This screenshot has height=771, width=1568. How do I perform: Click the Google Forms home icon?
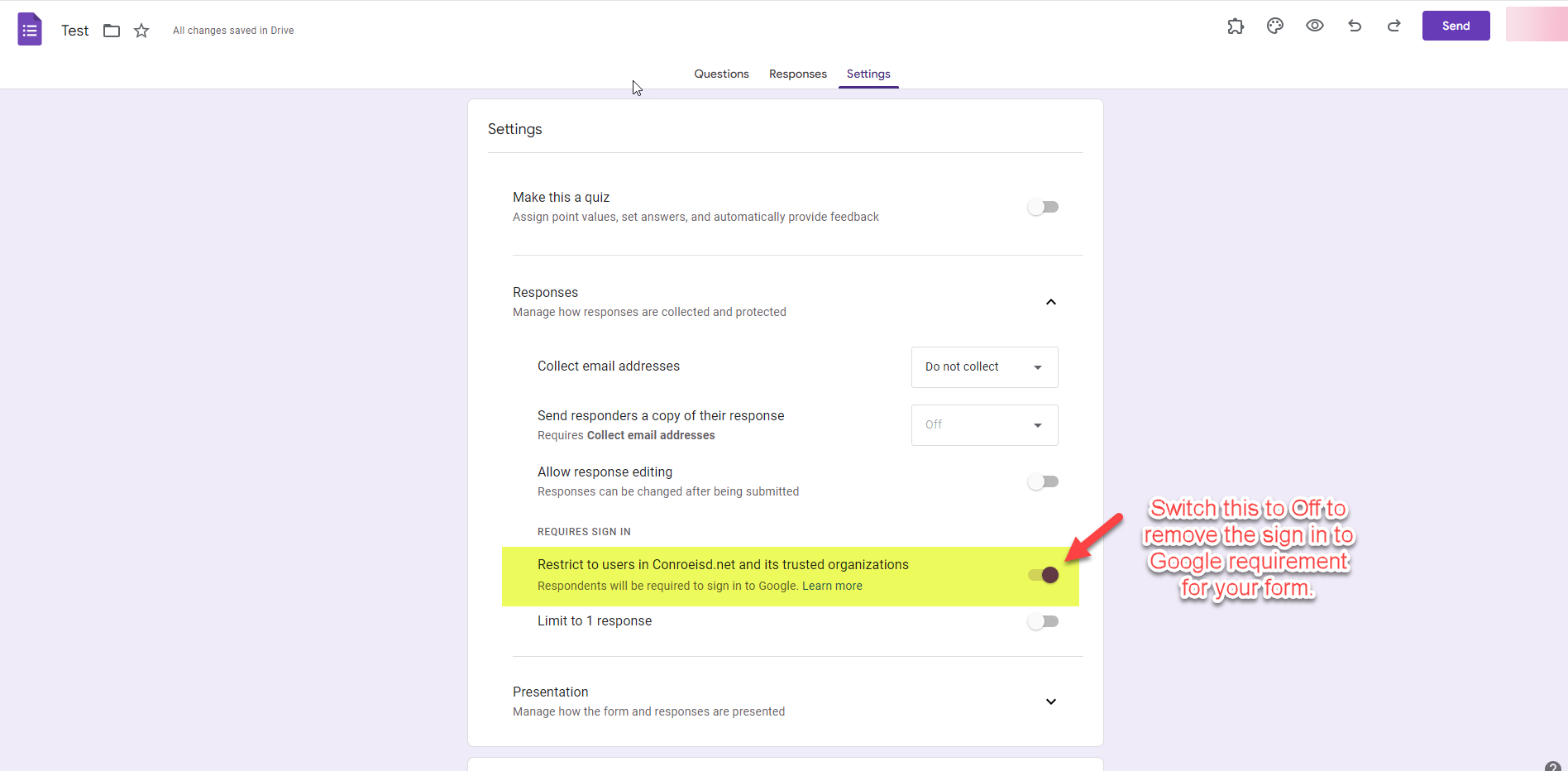30,30
